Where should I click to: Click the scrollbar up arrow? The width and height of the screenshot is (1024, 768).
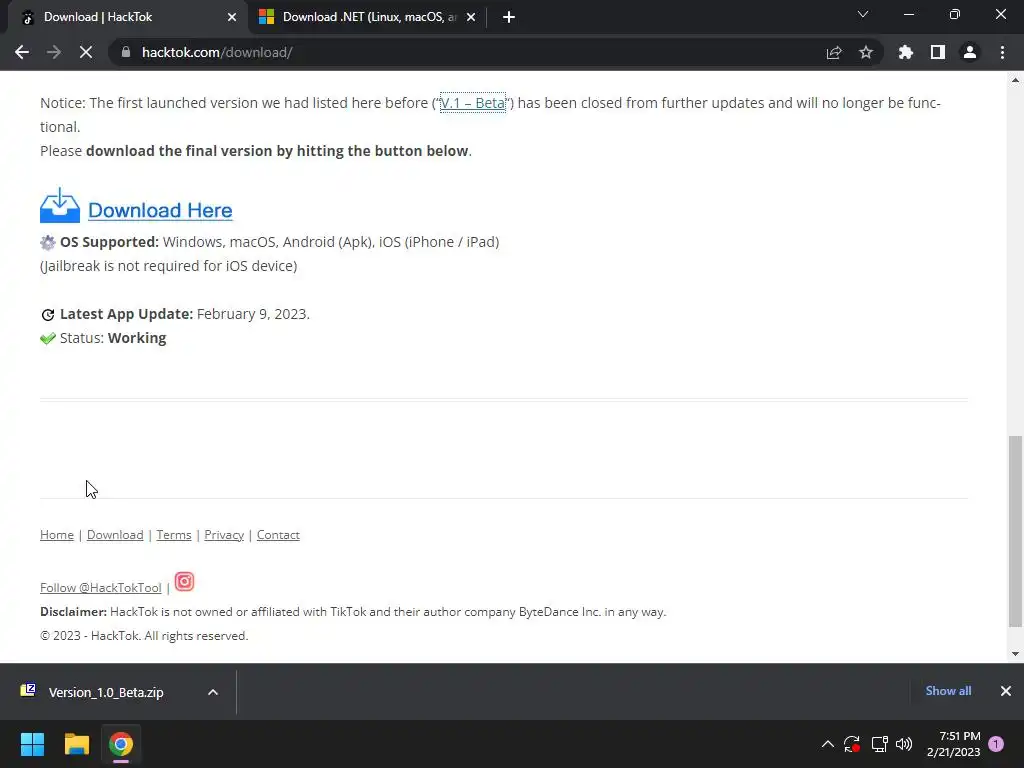coord(1015,80)
